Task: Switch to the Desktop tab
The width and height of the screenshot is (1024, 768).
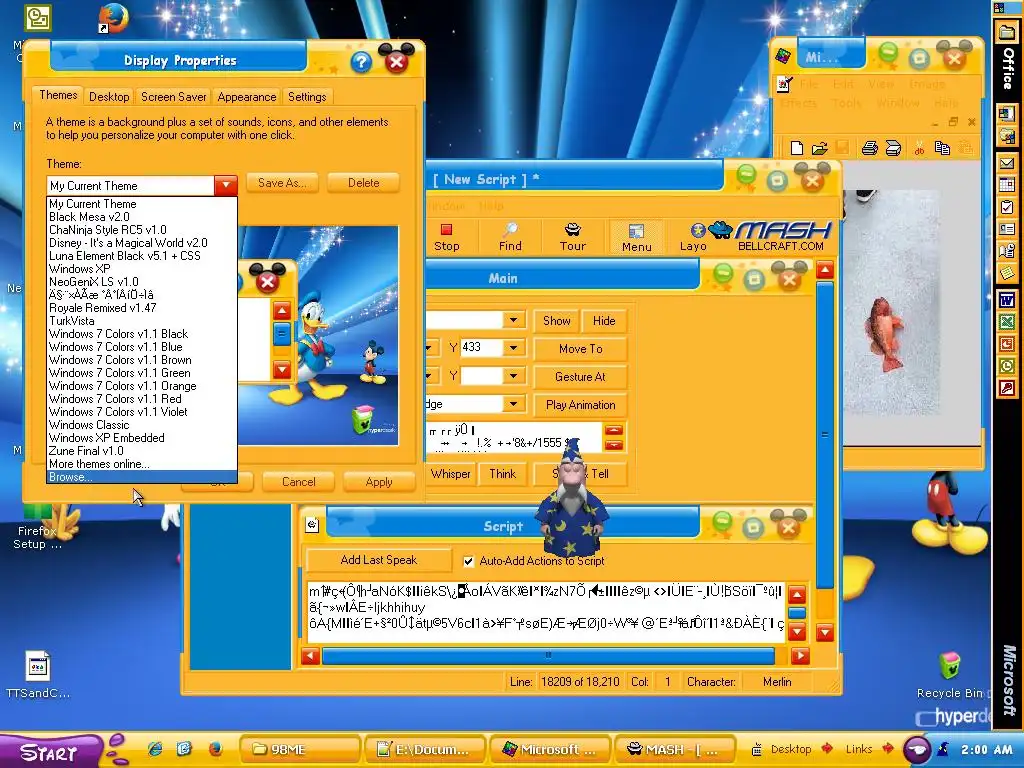Action: 109,97
